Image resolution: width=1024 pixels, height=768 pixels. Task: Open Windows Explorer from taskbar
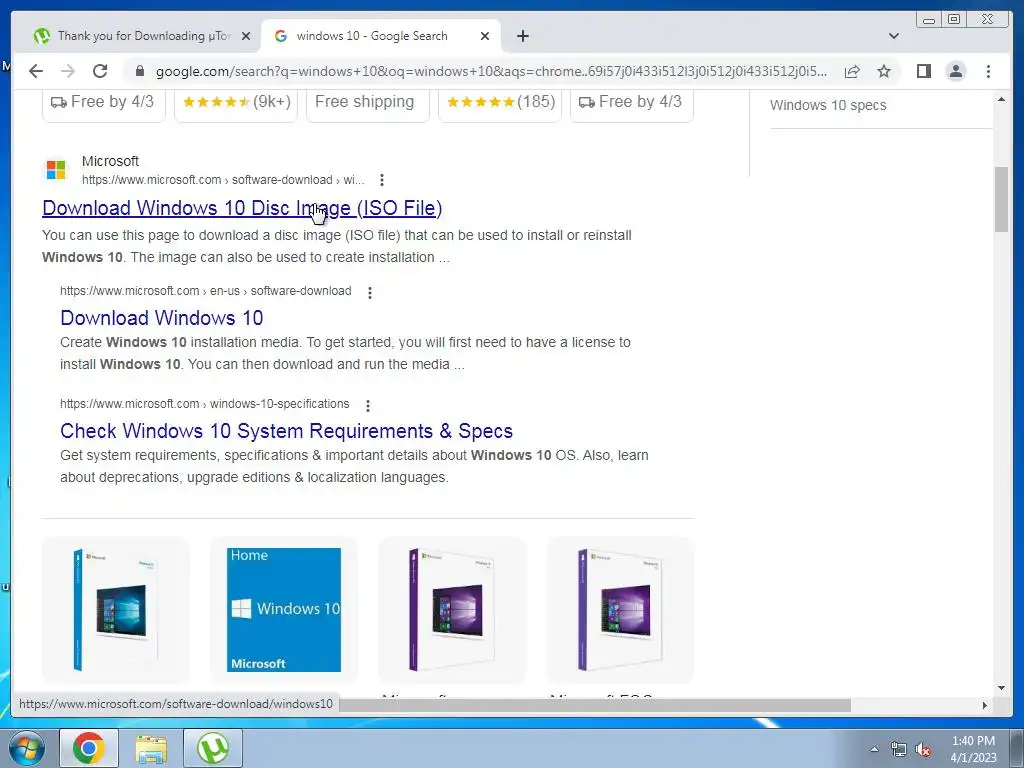pyautogui.click(x=151, y=748)
